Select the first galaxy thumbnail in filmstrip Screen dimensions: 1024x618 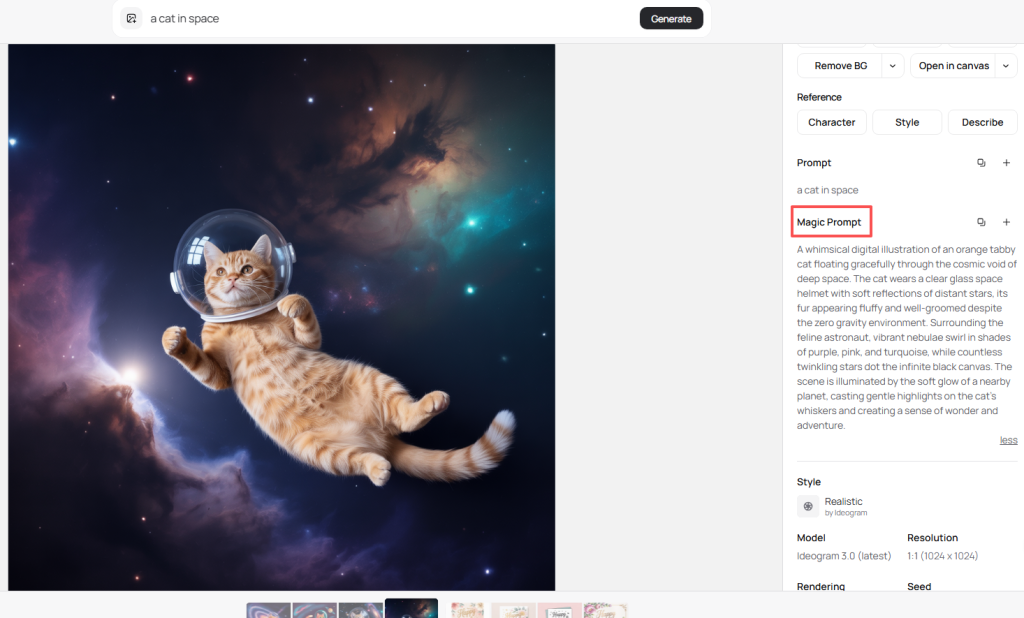point(268,610)
